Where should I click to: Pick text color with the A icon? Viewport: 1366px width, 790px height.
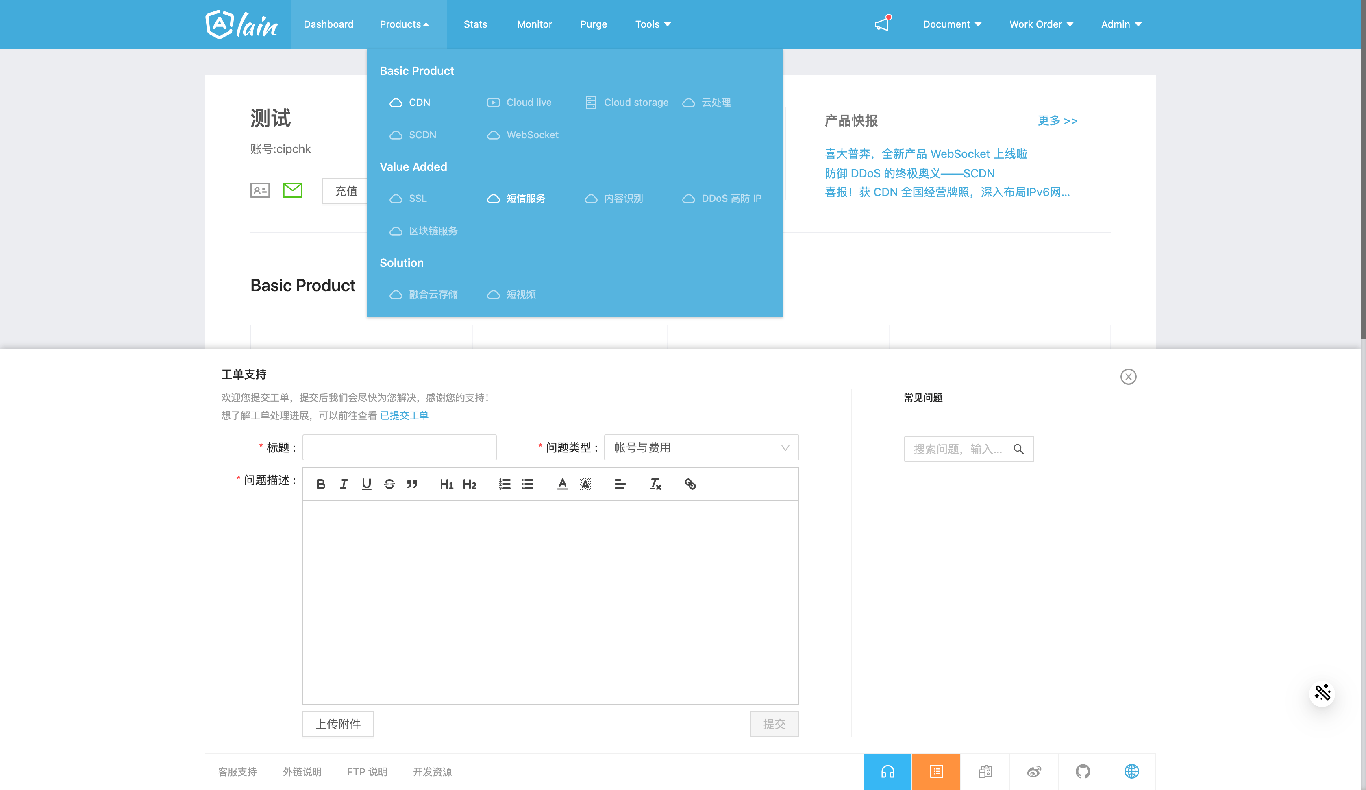pyautogui.click(x=562, y=484)
